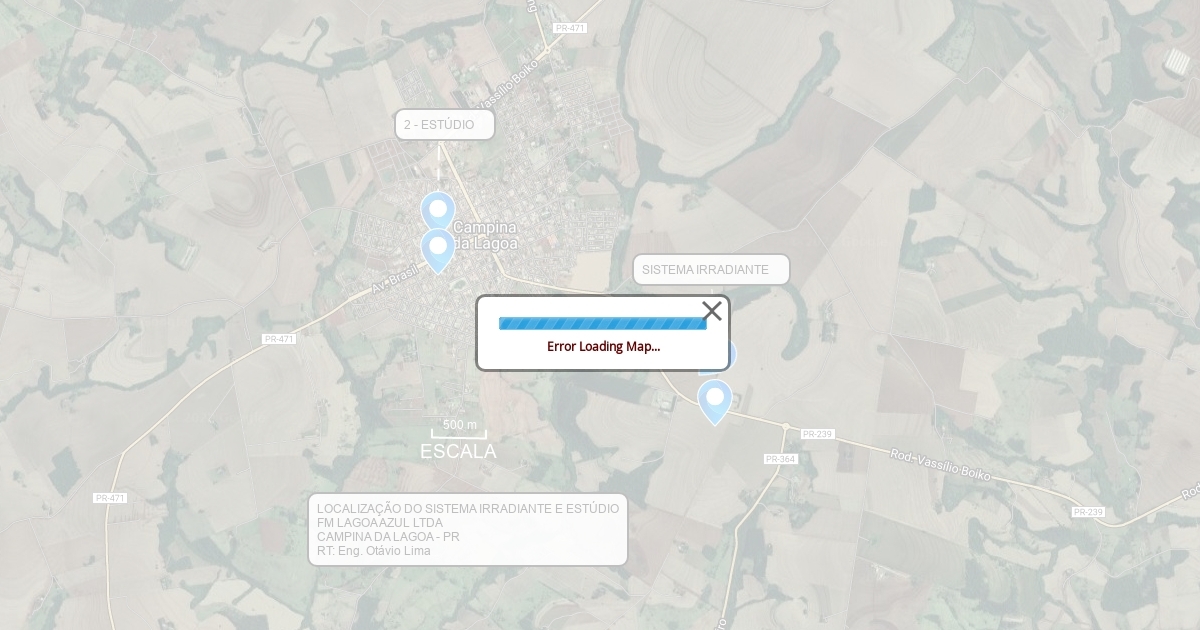Click the Error Loading Map message text
1200x630 pixels.
(x=603, y=346)
